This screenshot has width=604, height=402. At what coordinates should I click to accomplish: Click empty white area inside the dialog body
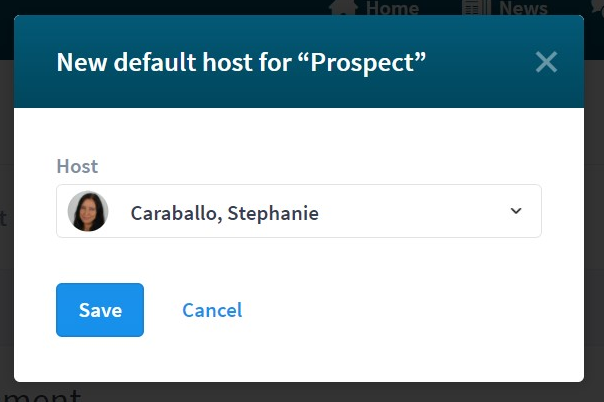385,308
